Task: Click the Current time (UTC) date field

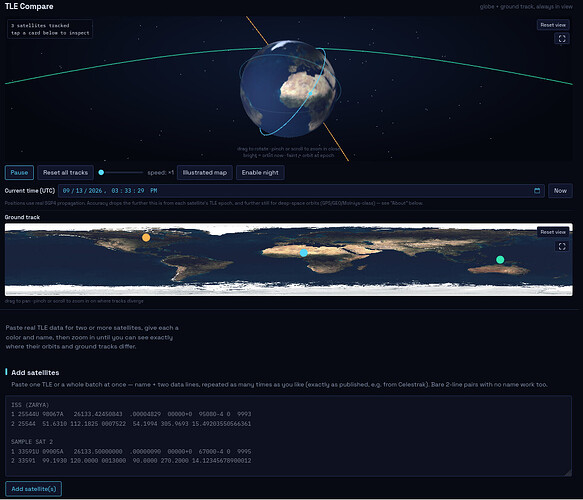Action: coord(301,191)
